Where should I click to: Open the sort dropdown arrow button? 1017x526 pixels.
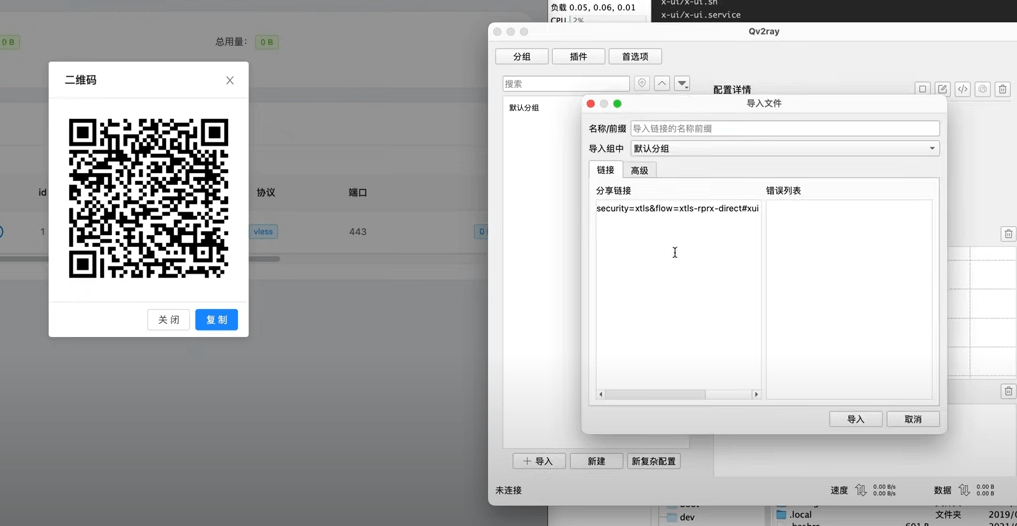[682, 84]
